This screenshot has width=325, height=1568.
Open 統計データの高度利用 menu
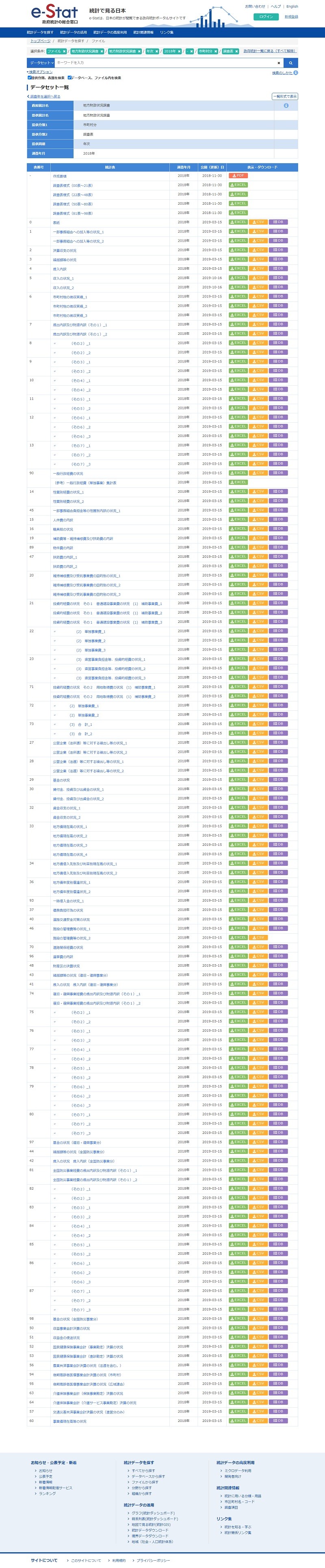(x=110, y=32)
